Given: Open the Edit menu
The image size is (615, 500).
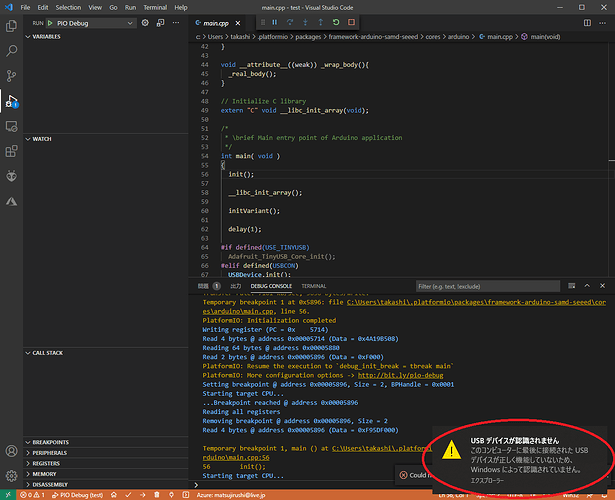Looking at the screenshot, I should (x=43, y=7).
